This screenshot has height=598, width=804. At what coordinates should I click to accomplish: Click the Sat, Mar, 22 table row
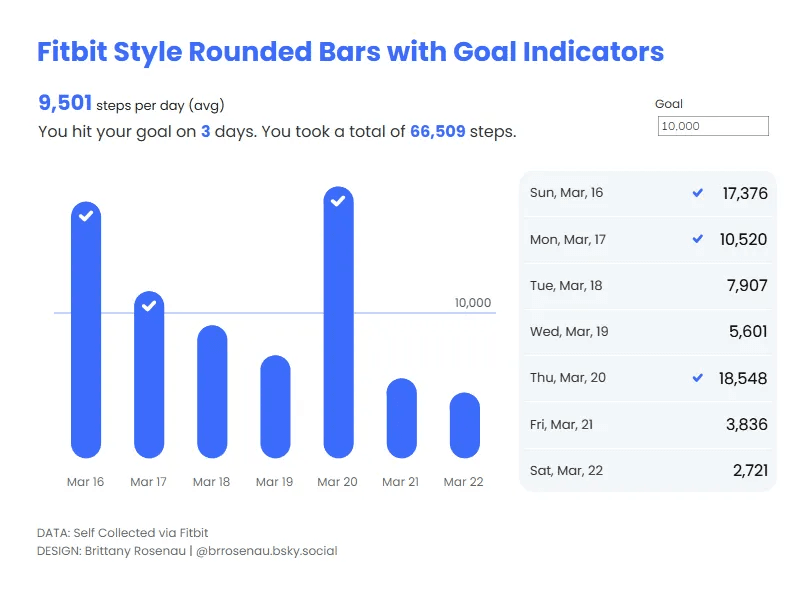tap(648, 471)
